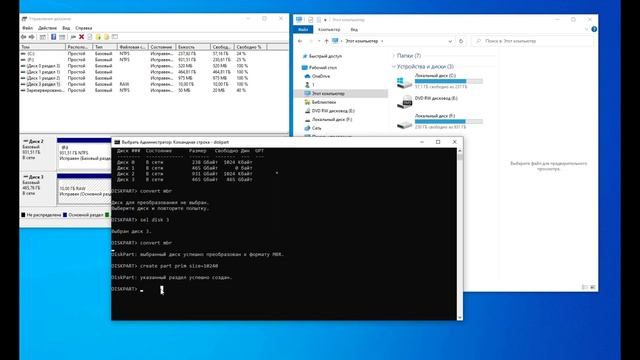
Task: Click Файловая система column header
Action: (x=133, y=47)
